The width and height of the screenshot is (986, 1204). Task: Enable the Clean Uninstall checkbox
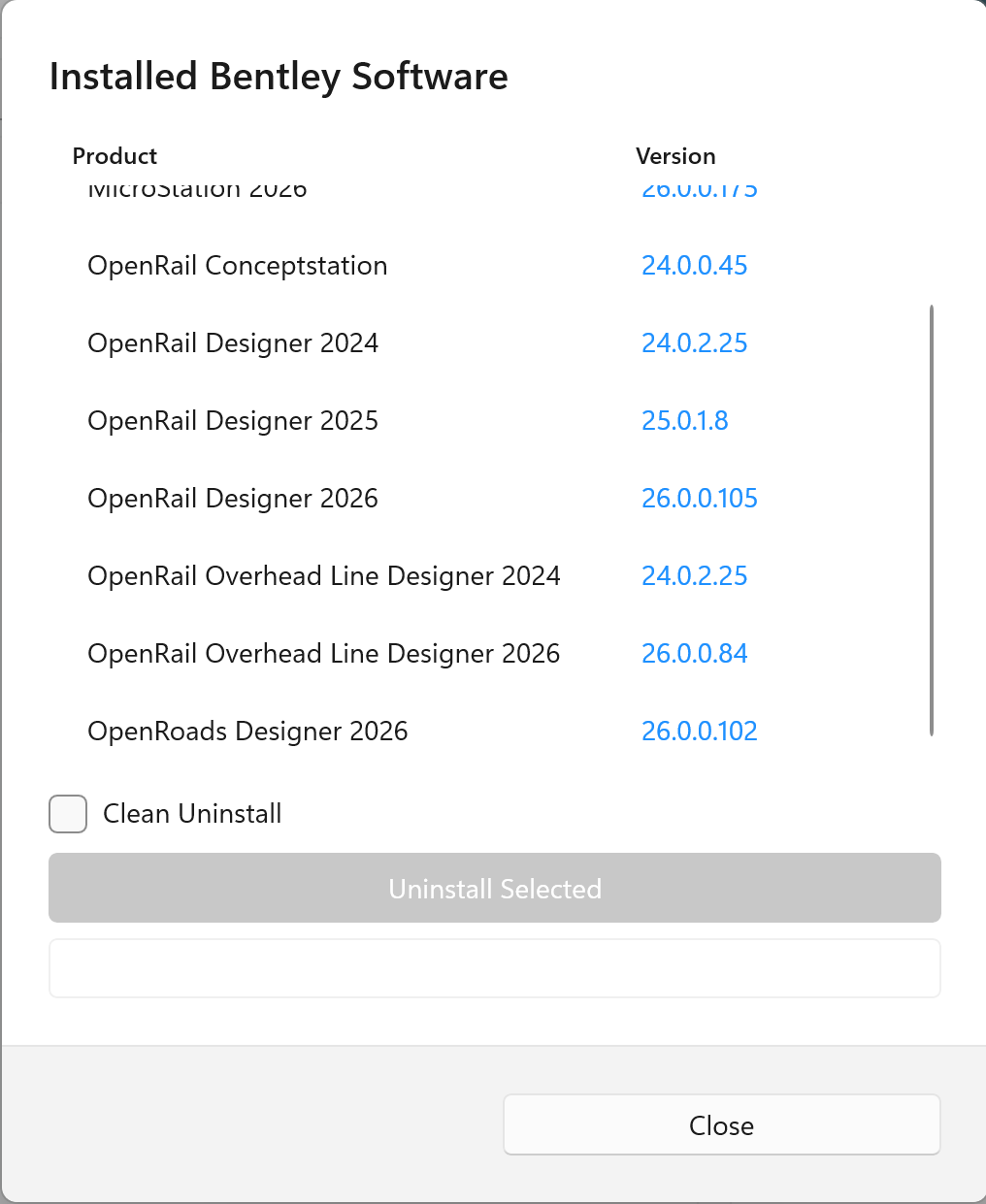tap(67, 814)
